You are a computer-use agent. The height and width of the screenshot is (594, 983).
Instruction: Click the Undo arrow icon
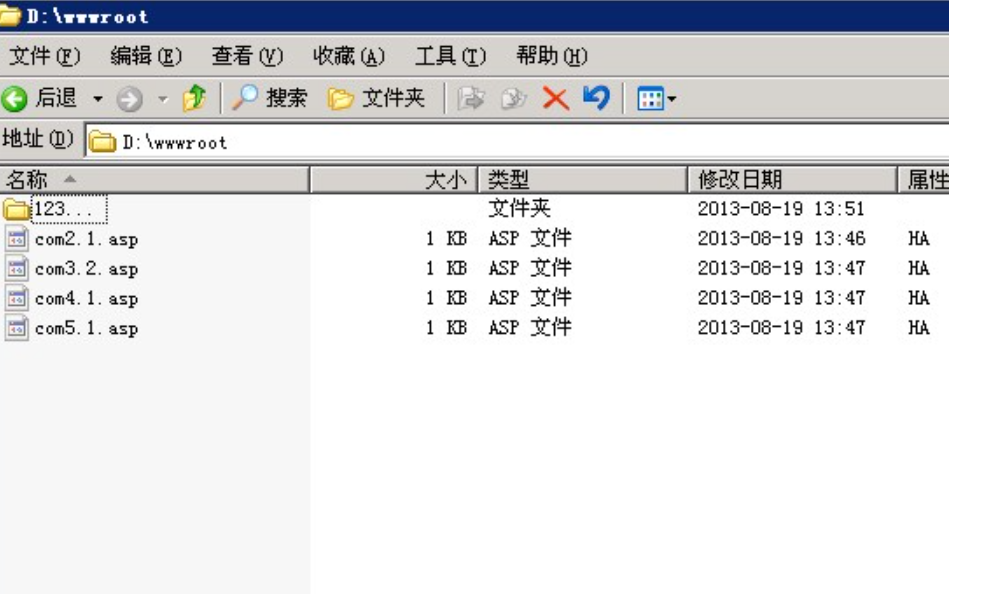point(597,98)
